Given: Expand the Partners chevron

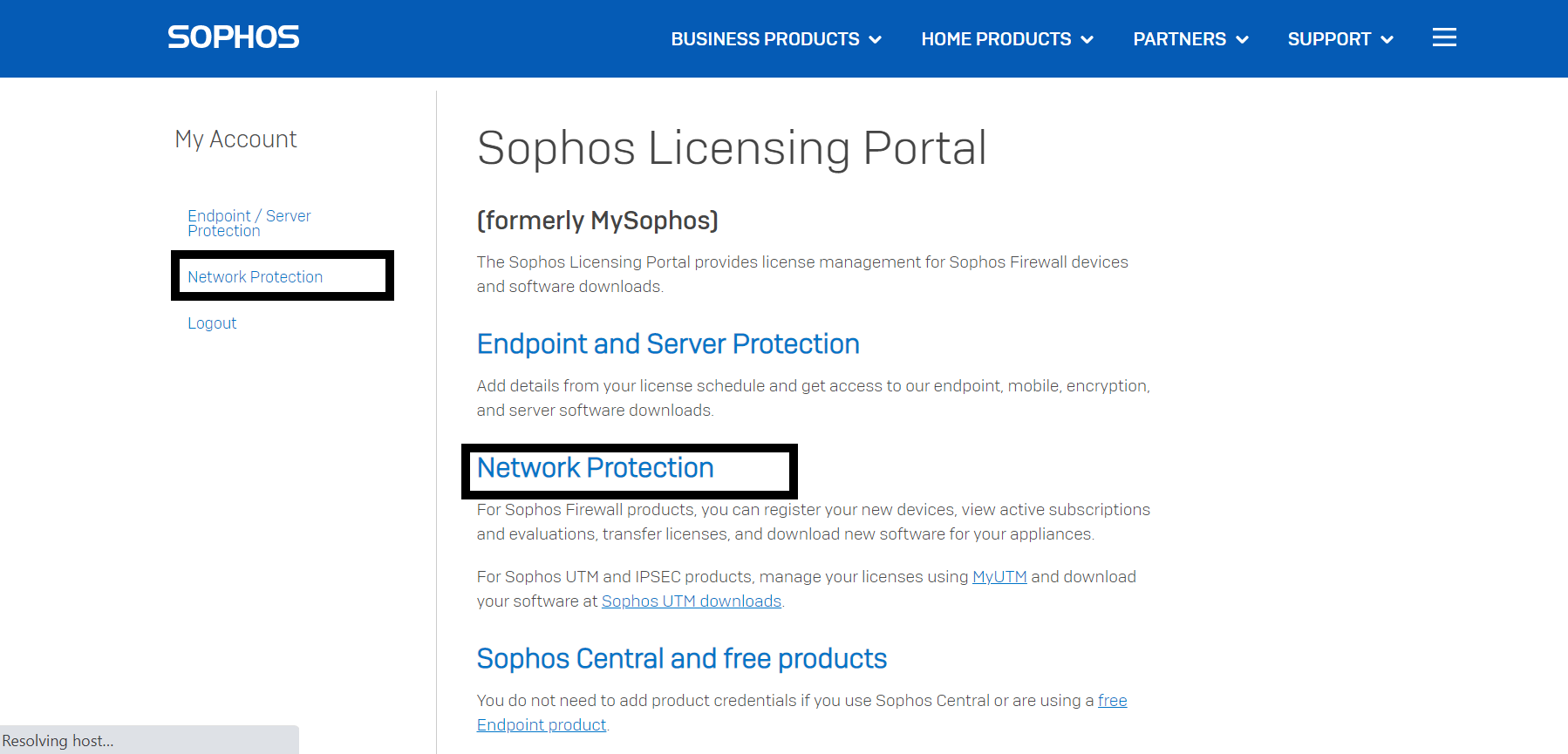Looking at the screenshot, I should coord(1243,39).
